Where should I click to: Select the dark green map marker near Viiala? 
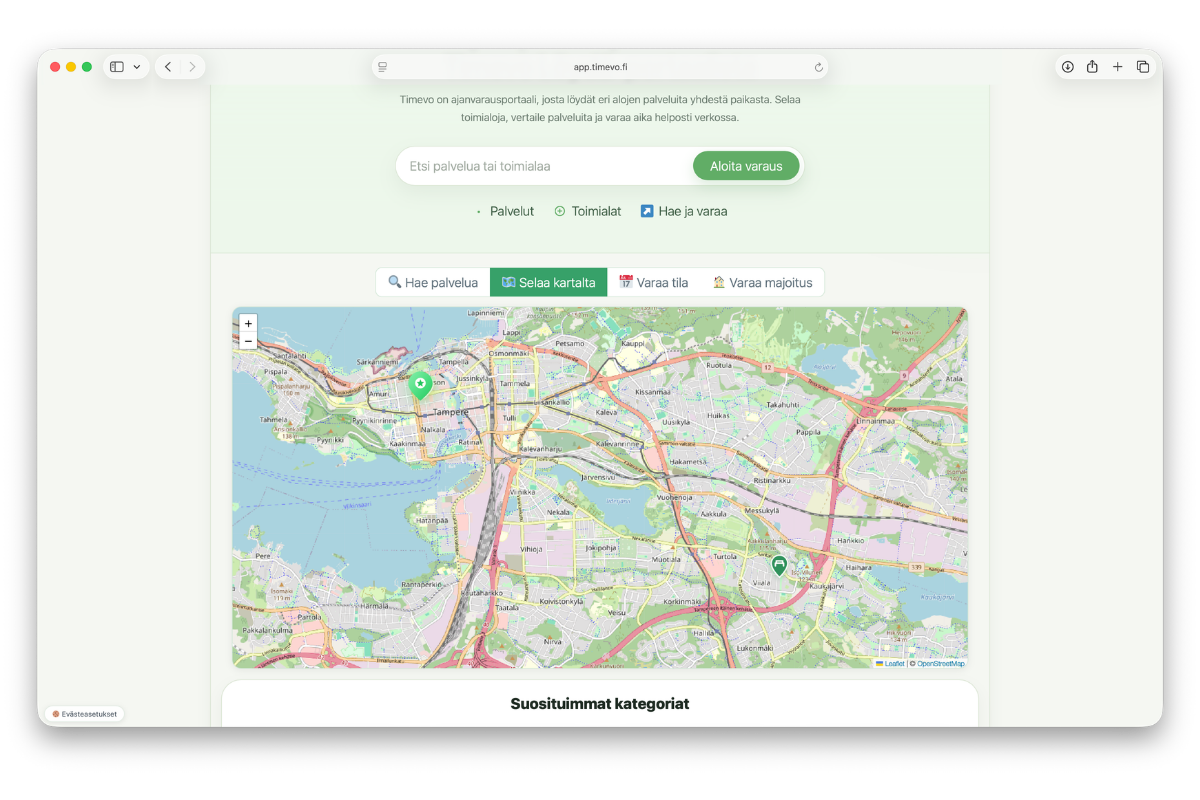779,566
